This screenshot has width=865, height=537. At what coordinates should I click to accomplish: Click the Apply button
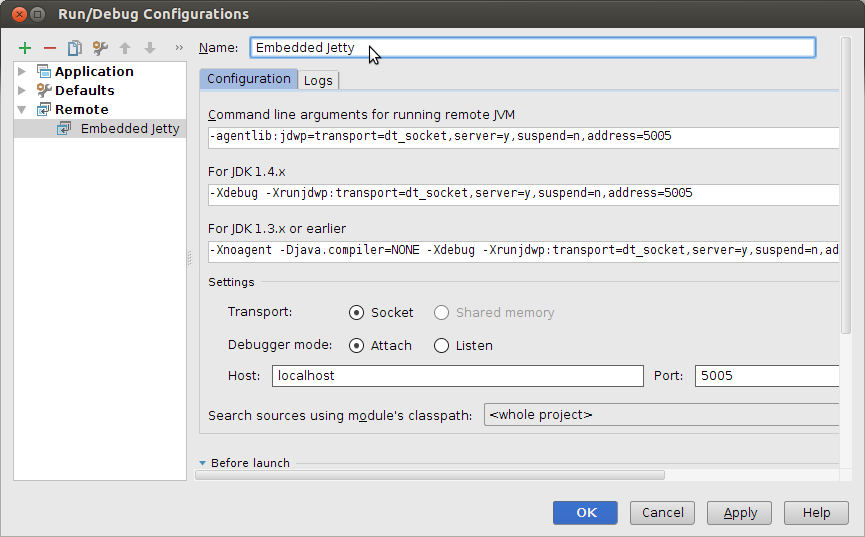(740, 513)
